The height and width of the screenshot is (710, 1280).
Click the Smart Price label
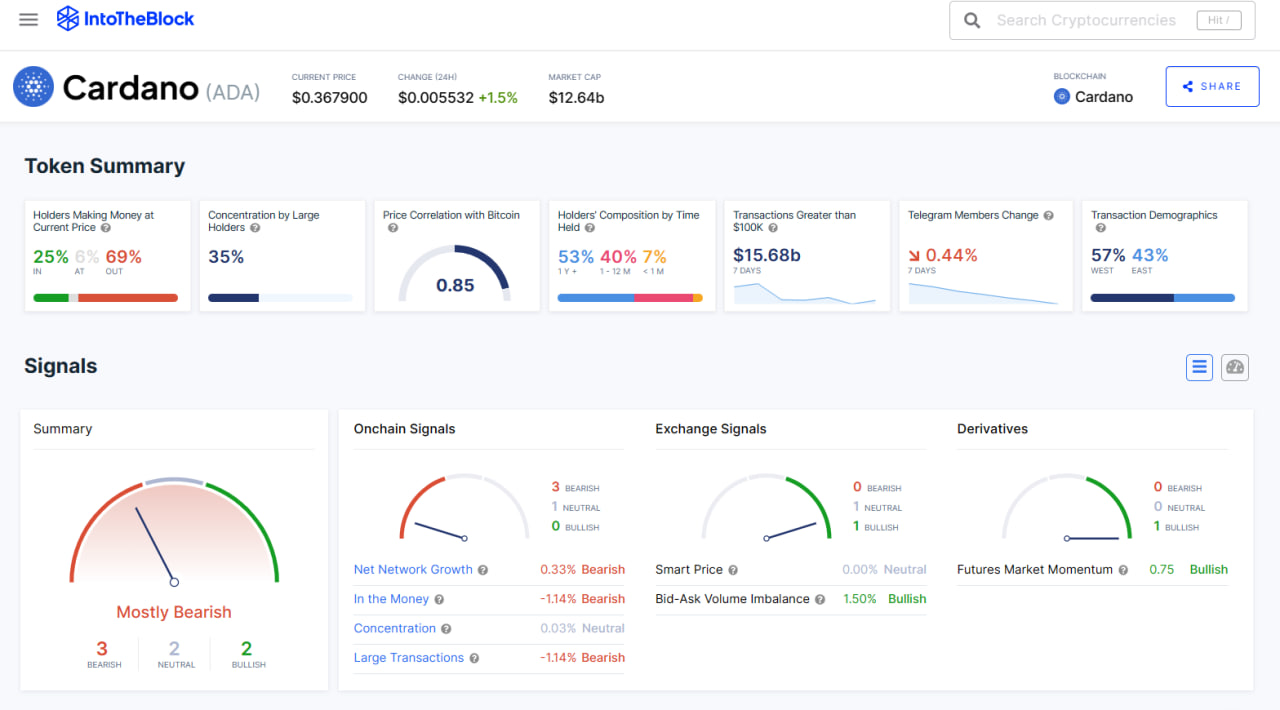pyautogui.click(x=689, y=569)
